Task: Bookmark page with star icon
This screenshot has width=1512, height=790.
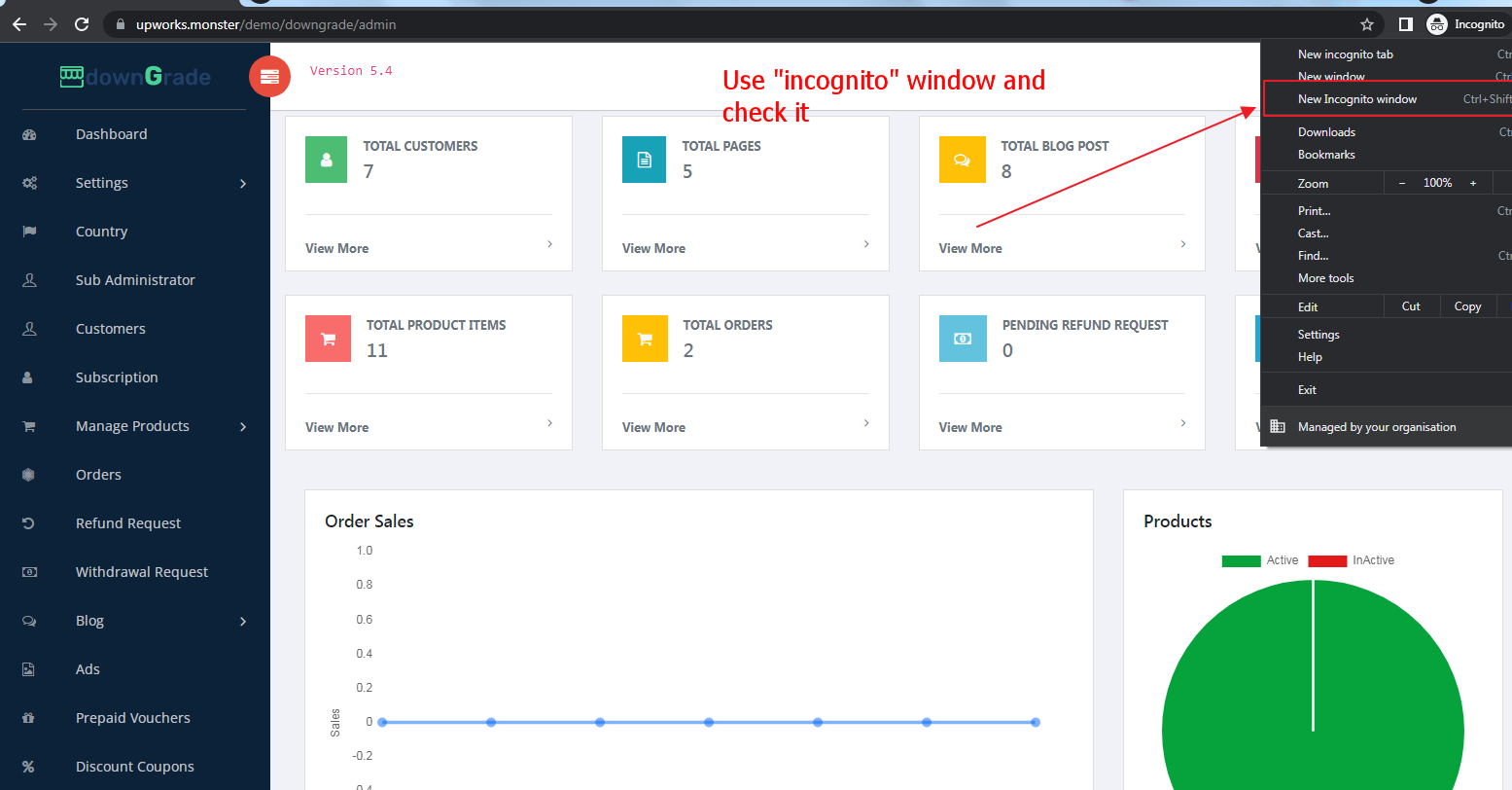Action: [x=1367, y=24]
